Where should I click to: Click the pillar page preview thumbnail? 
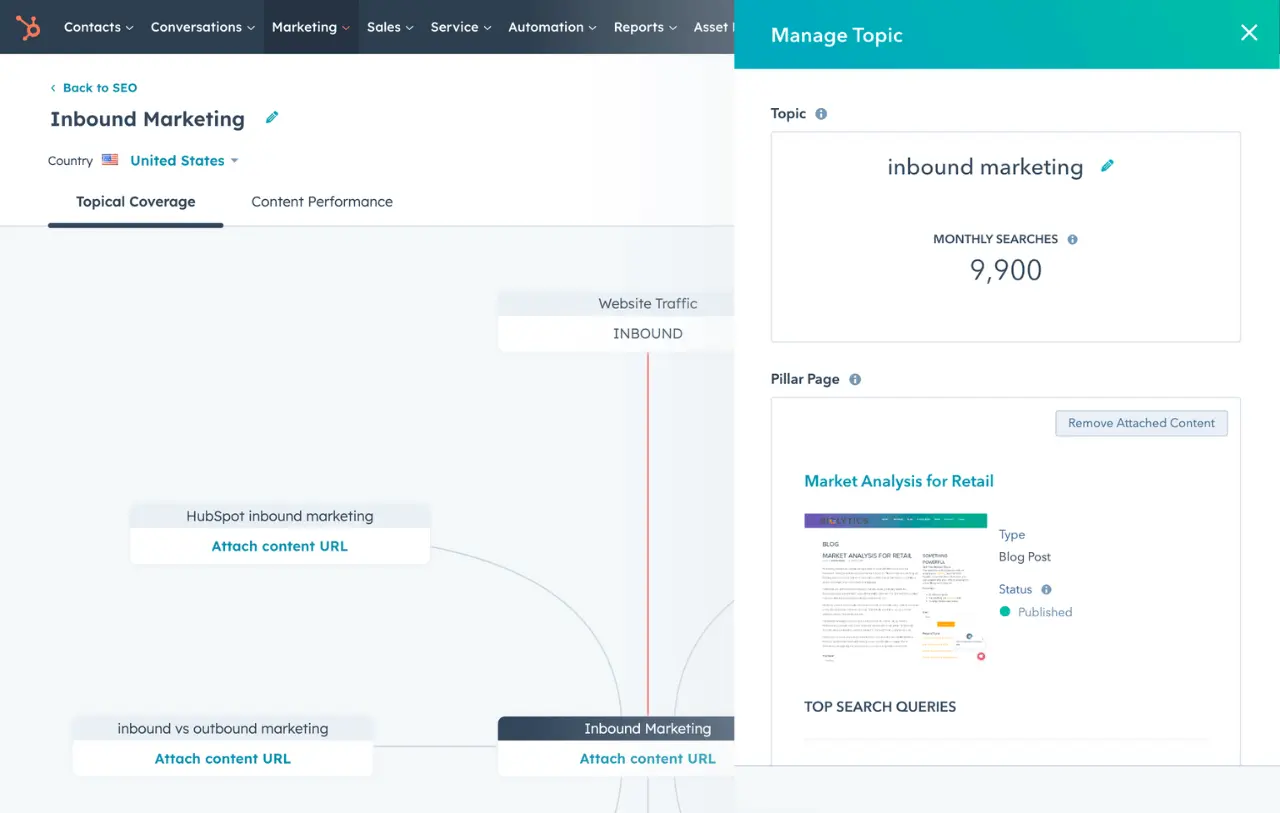click(895, 590)
